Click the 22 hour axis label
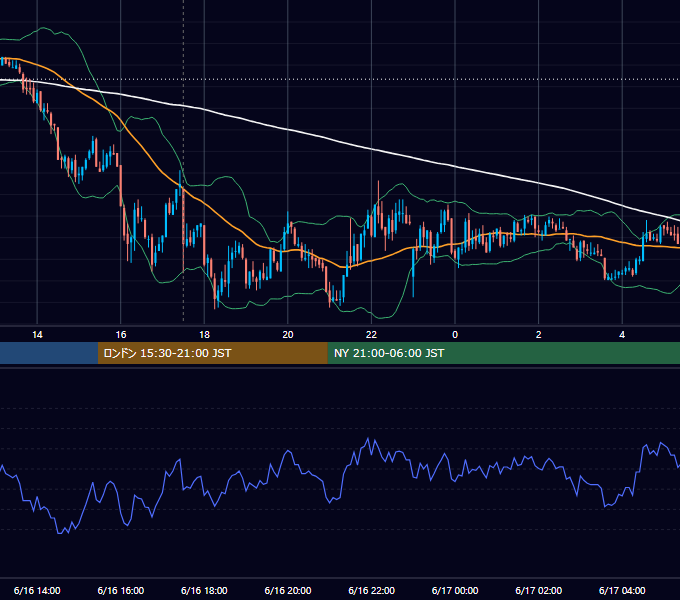The image size is (680, 600). click(371, 335)
